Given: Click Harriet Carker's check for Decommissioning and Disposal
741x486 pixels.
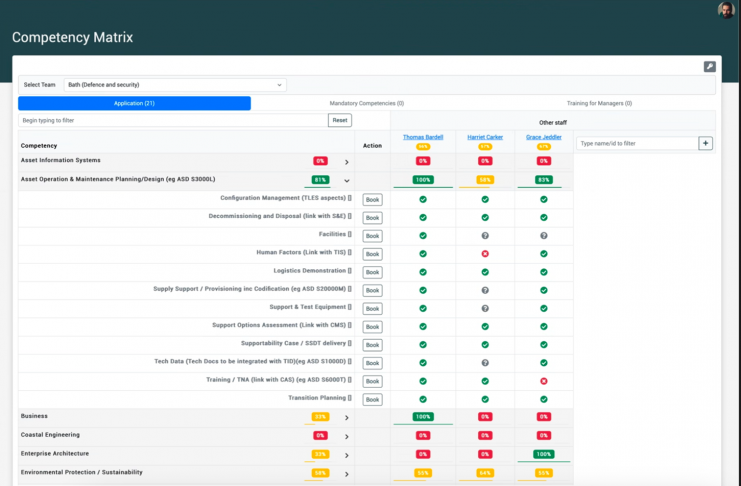Looking at the screenshot, I should pyautogui.click(x=485, y=217).
